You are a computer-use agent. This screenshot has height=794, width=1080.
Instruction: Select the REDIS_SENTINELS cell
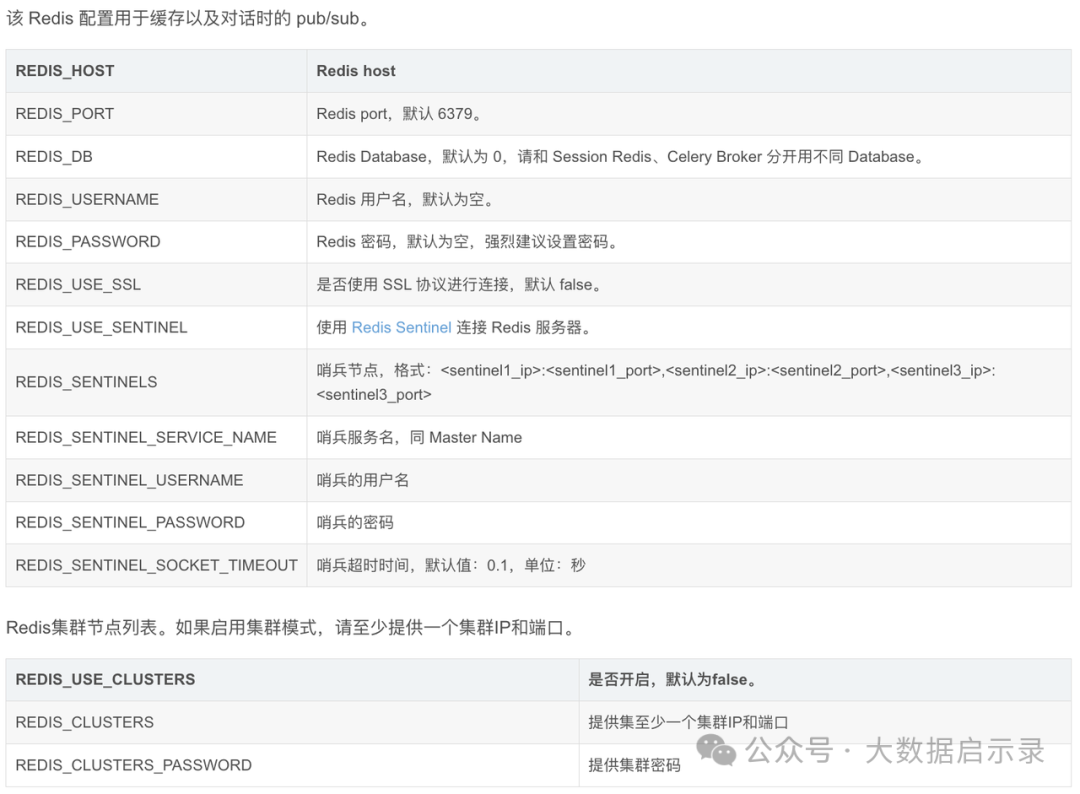coord(156,382)
